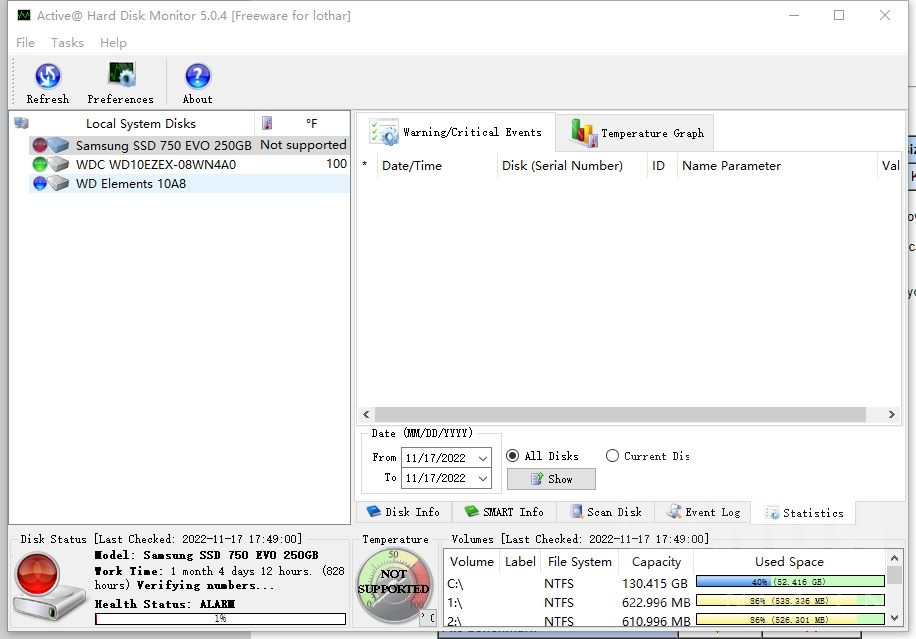Open the Tasks menu
The height and width of the screenshot is (639, 916).
[x=67, y=43]
